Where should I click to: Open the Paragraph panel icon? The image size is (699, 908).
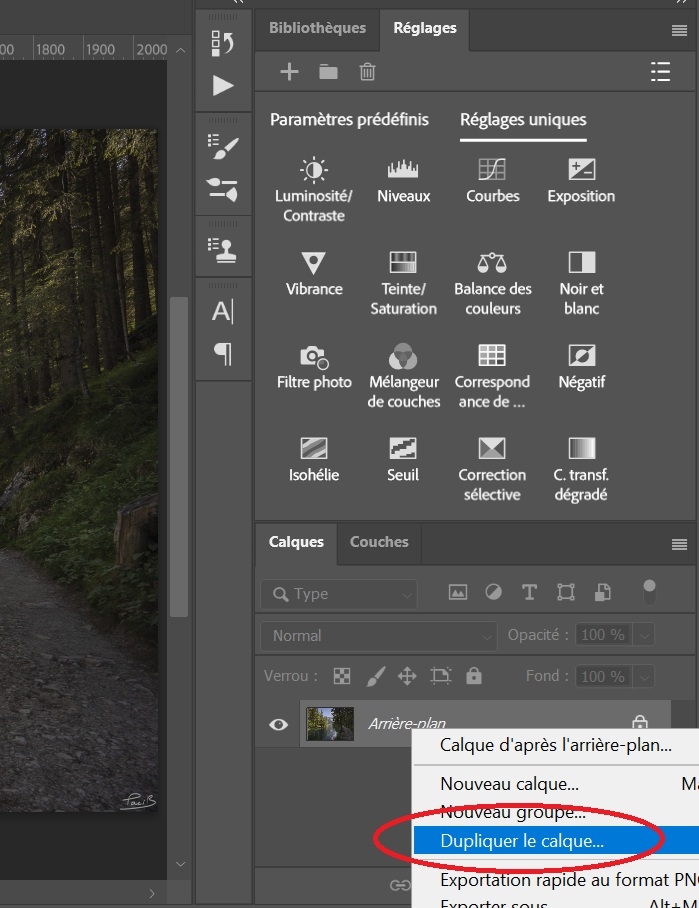pos(223,353)
